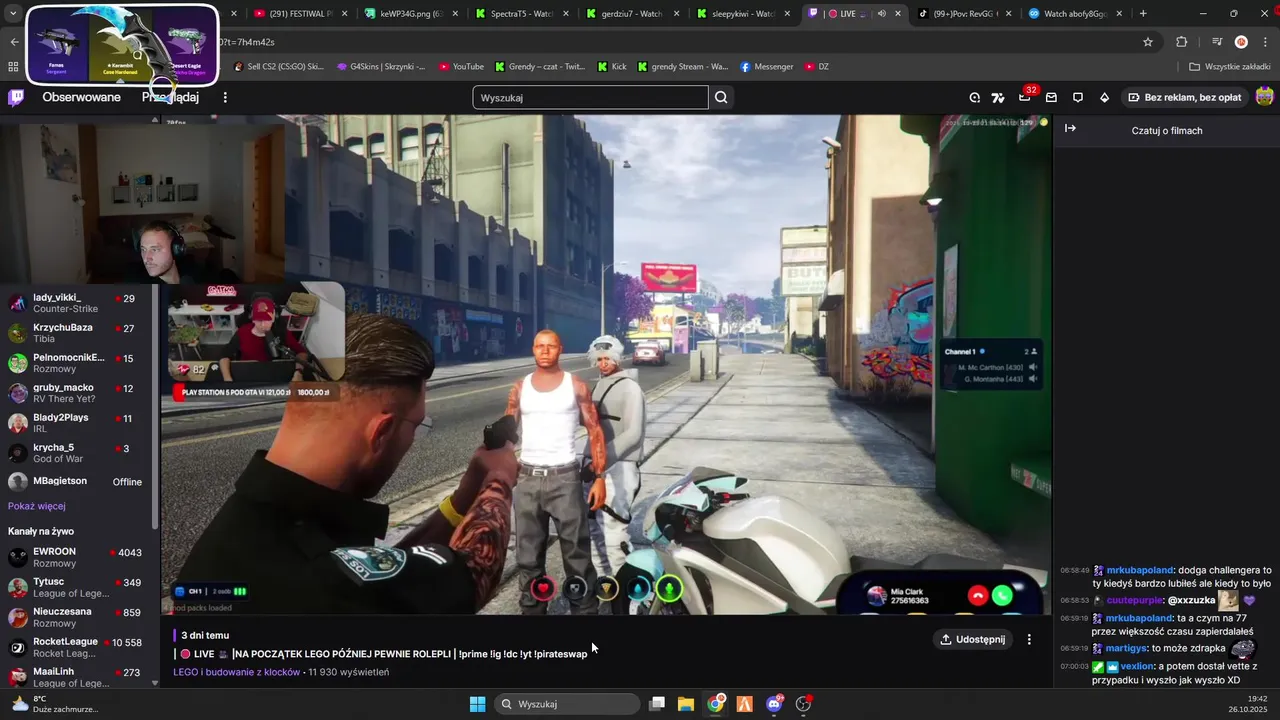Open the Twitch inbox envelope icon
Image resolution: width=1280 pixels, height=720 pixels.
pyautogui.click(x=1051, y=97)
